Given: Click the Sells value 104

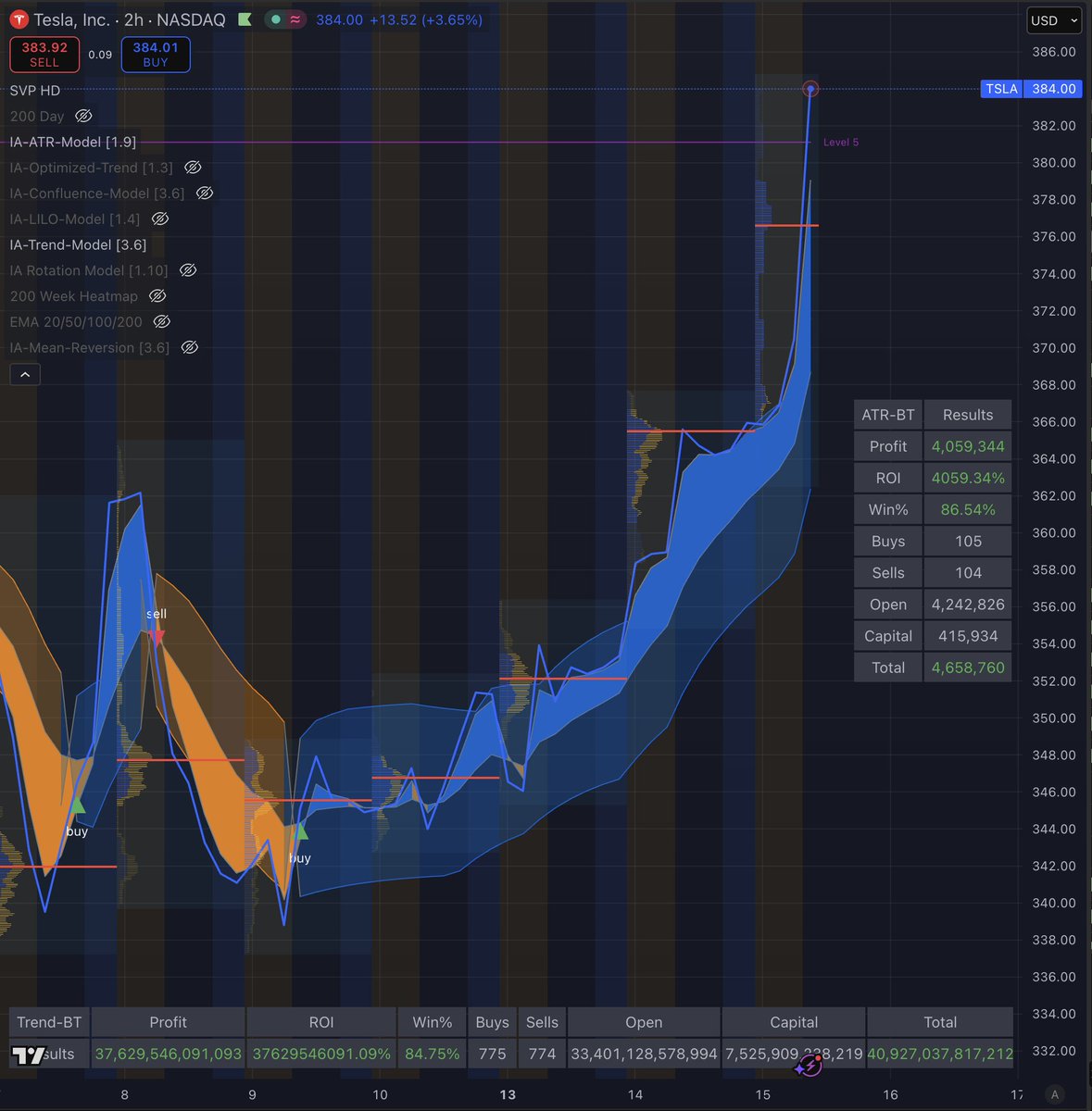Looking at the screenshot, I should [x=968, y=572].
